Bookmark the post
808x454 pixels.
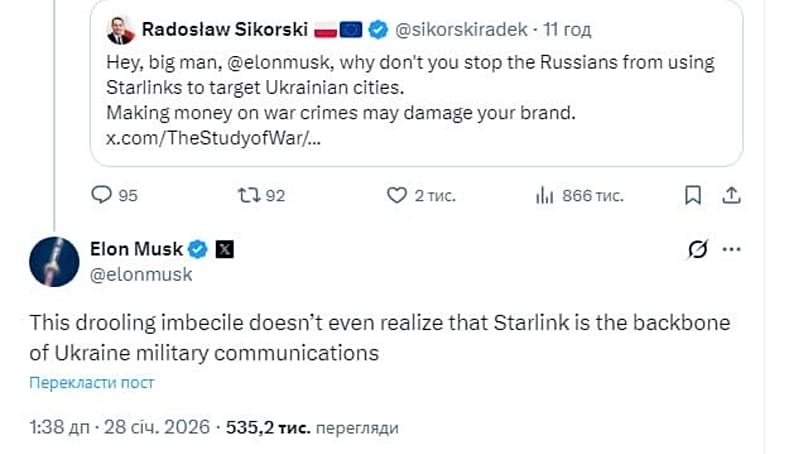point(693,194)
